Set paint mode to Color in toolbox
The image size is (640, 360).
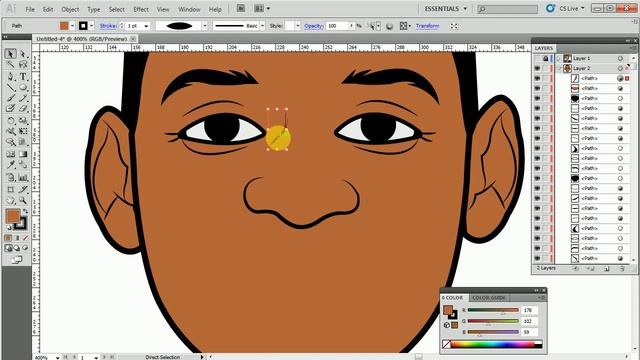click(8, 238)
